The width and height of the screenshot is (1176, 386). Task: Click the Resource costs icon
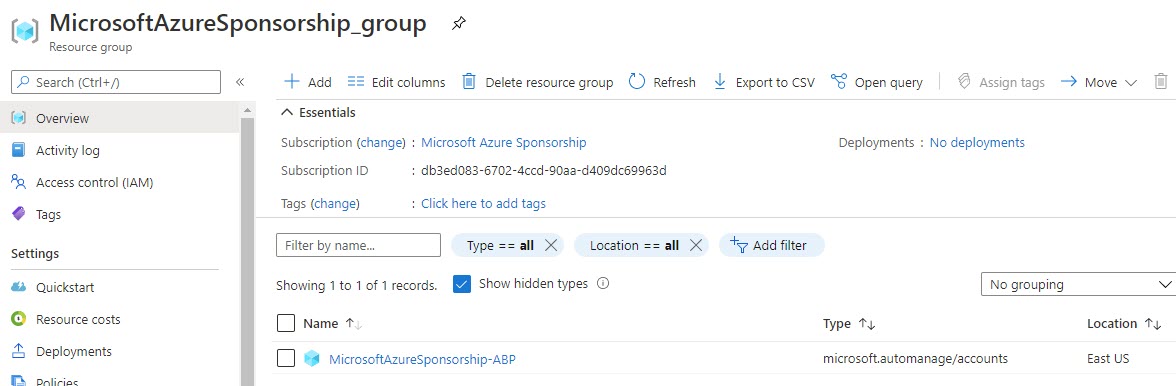click(x=19, y=319)
